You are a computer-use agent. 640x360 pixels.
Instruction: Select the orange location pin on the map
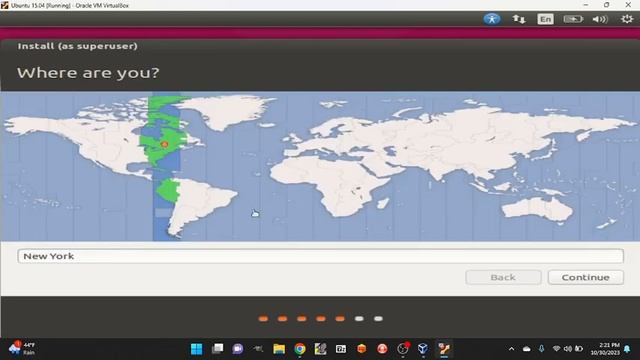click(x=164, y=144)
